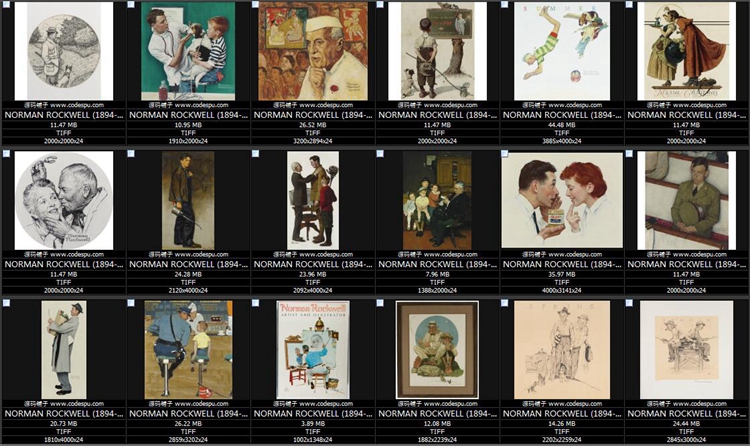Tick checkbox on man carrying groceries image
750x446 pixels.
6,303
